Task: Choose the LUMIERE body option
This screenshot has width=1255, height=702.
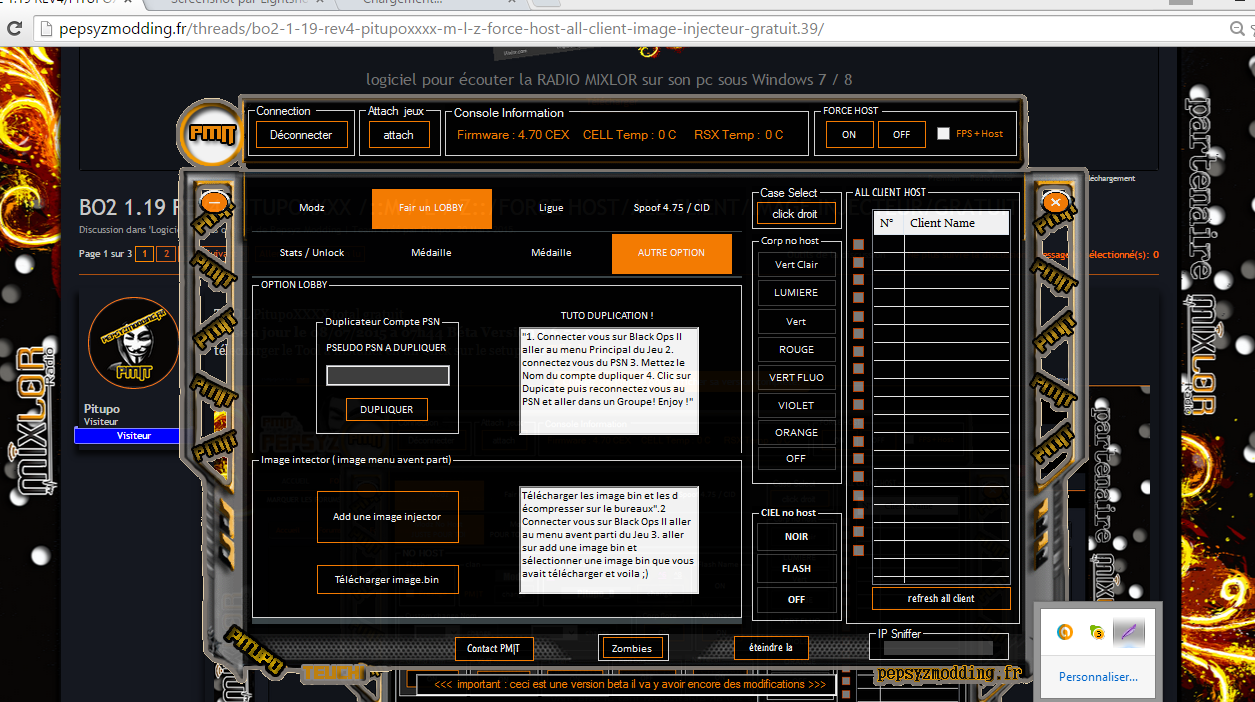Action: pyautogui.click(x=796, y=293)
